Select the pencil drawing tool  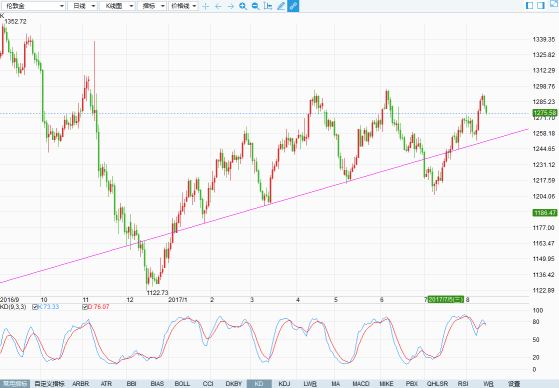281,6
